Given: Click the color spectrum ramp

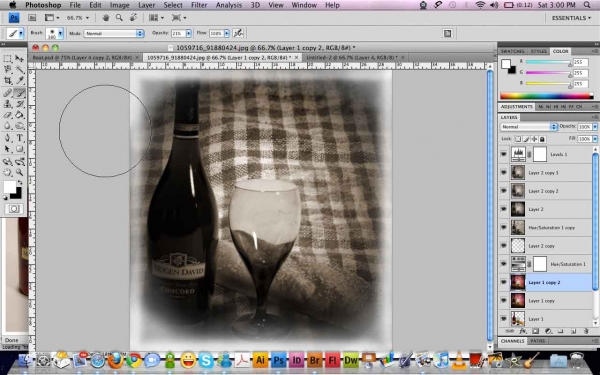Looking at the screenshot, I should (x=546, y=96).
